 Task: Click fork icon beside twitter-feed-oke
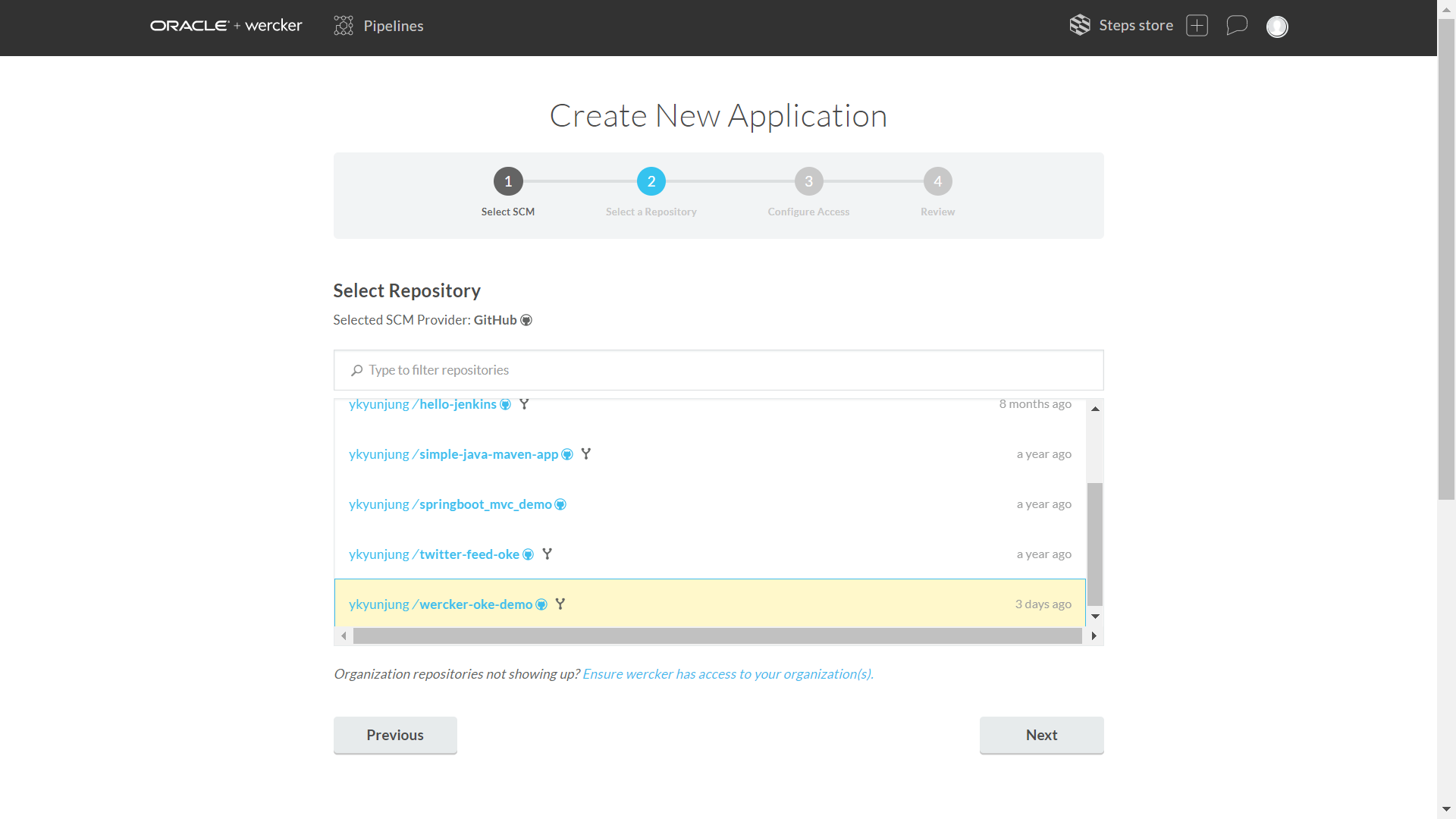[547, 554]
